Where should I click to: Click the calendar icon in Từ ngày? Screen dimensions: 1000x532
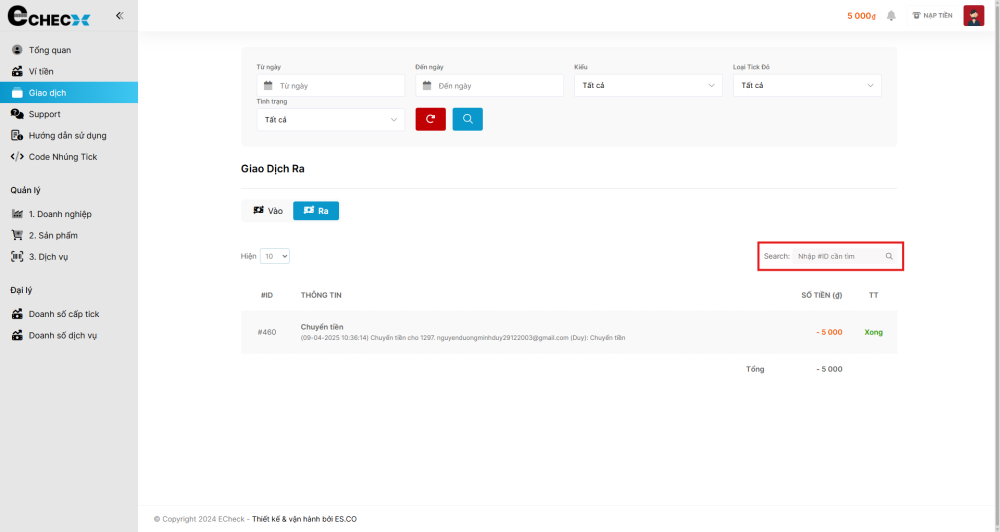point(268,86)
